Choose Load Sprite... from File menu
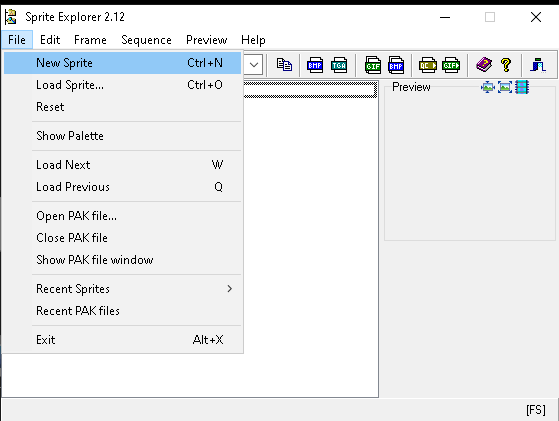This screenshot has width=559, height=421. (123, 85)
